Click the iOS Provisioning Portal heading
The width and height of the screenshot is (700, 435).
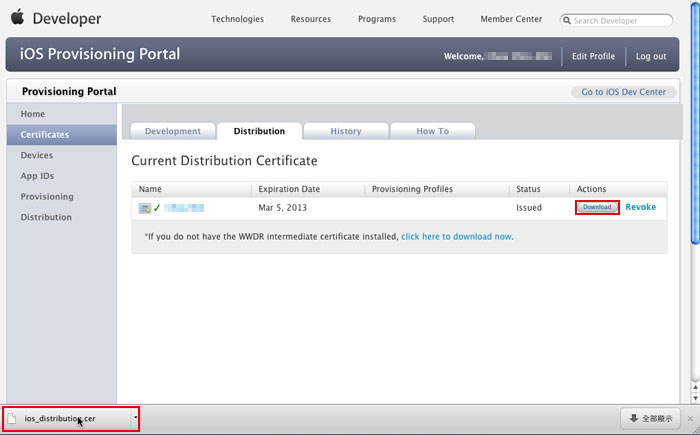pos(100,54)
